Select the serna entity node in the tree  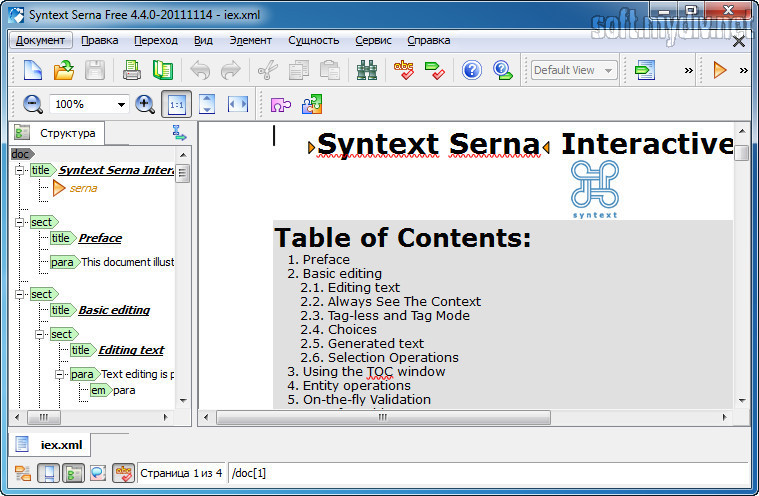coord(83,188)
